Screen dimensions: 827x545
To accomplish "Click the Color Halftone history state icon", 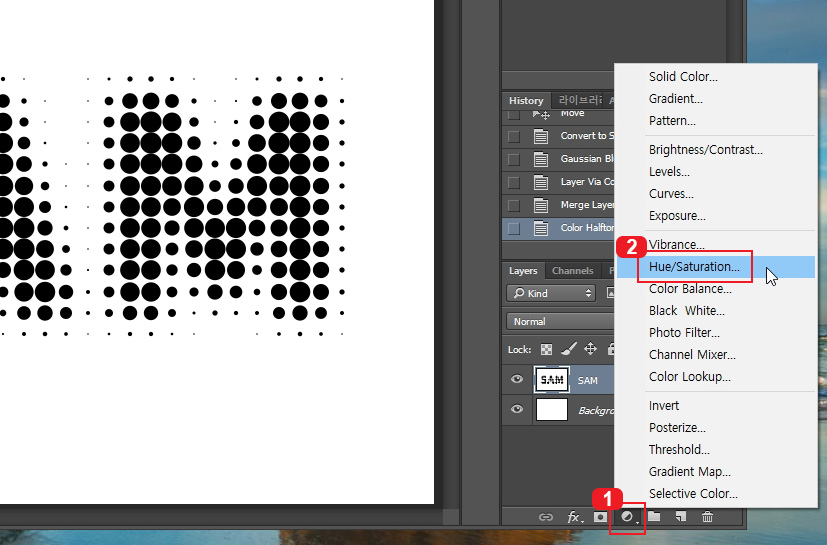I will [541, 228].
